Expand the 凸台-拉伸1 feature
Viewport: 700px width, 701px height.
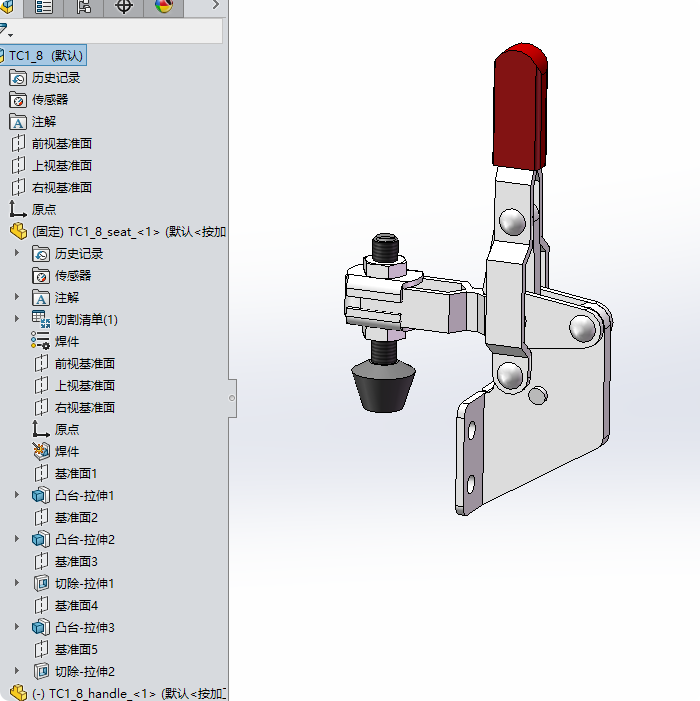point(17,494)
